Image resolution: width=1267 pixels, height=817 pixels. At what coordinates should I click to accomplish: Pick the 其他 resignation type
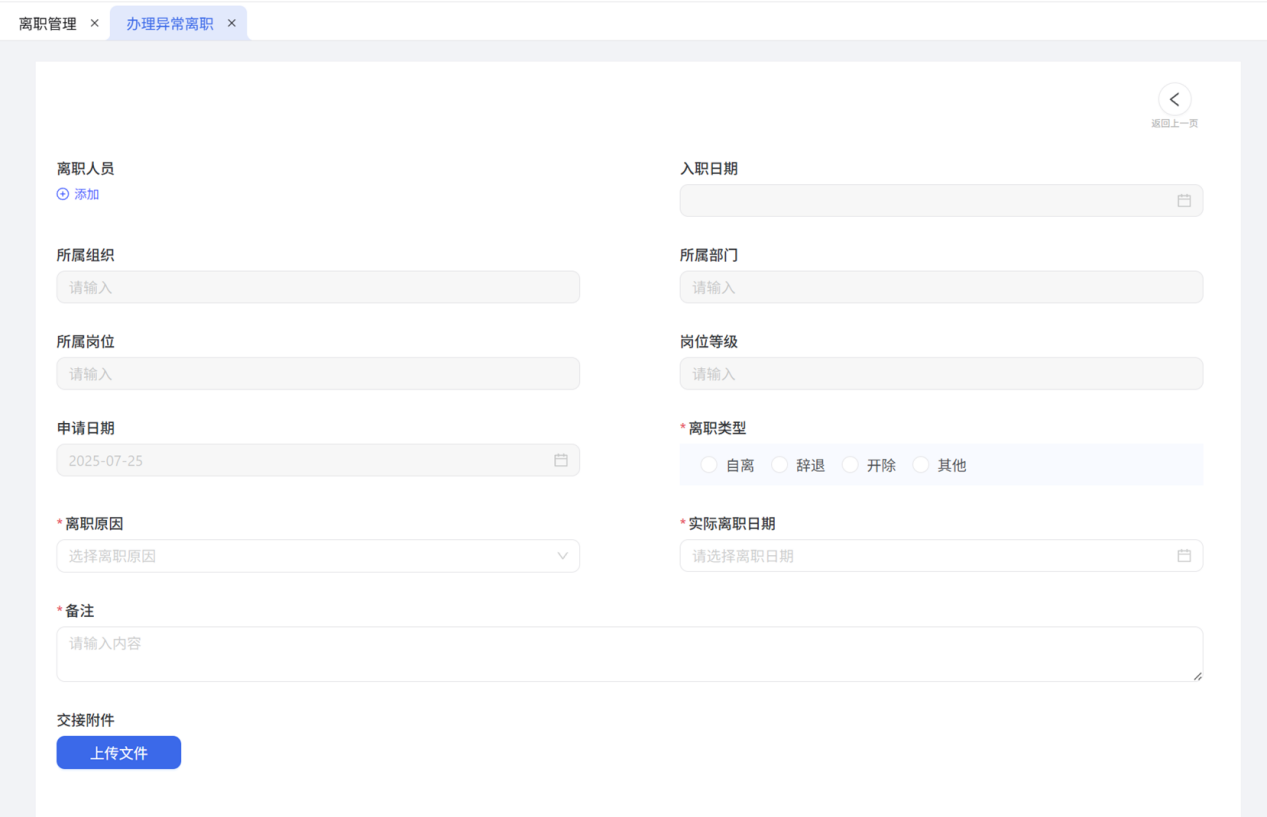coord(921,465)
